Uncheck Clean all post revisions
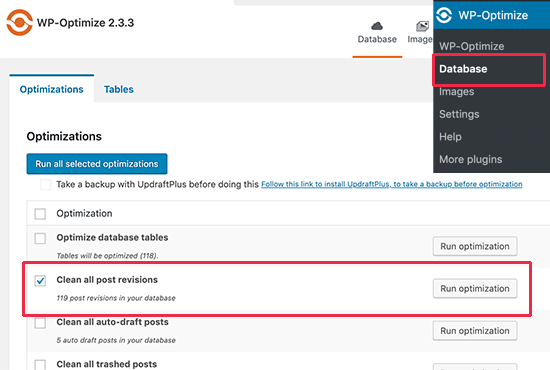Viewport: 550px width, 370px height. tap(40, 281)
